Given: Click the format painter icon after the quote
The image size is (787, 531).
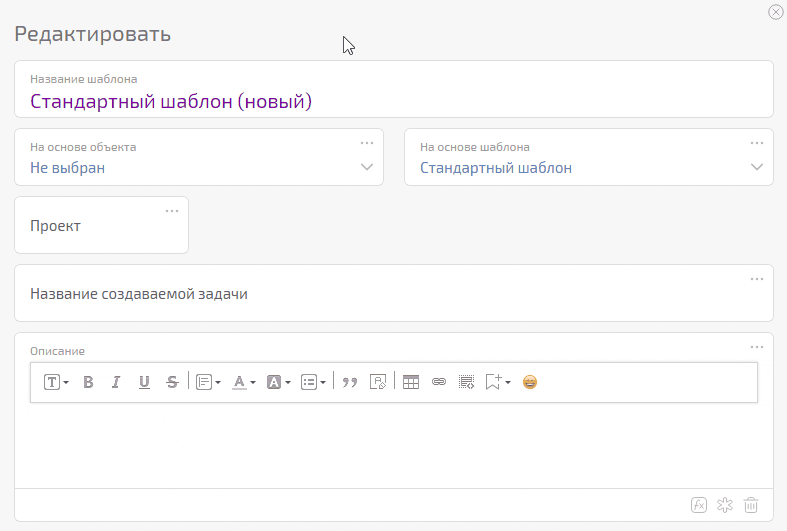Looking at the screenshot, I should coord(378,382).
